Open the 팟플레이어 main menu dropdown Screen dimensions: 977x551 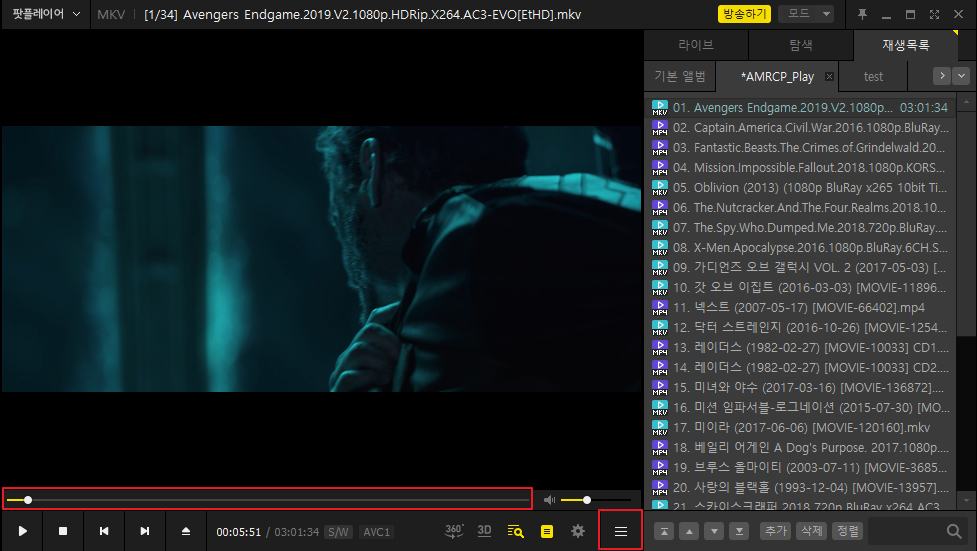[x=45, y=15]
